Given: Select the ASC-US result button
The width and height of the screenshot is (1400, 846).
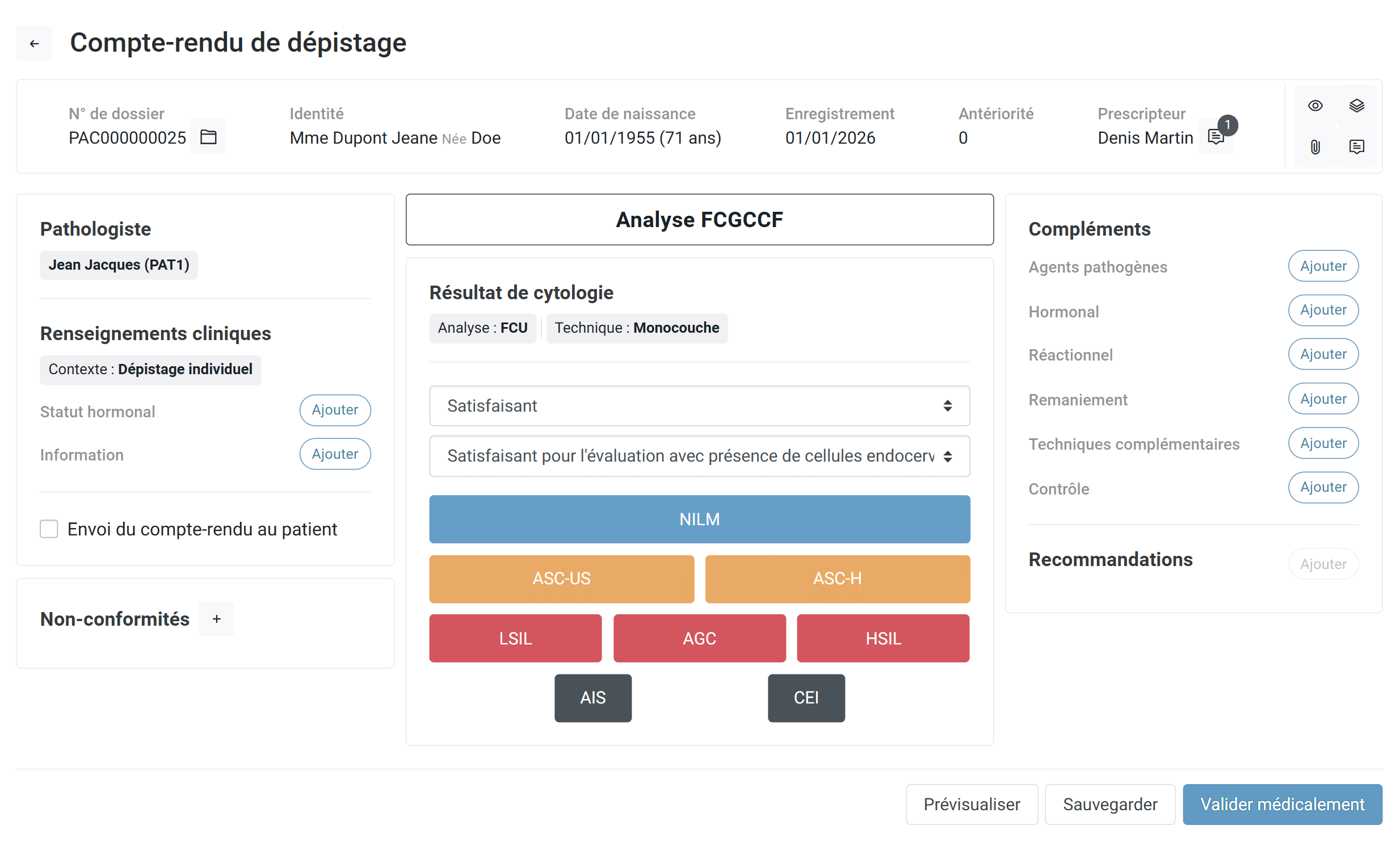Looking at the screenshot, I should coord(561,579).
